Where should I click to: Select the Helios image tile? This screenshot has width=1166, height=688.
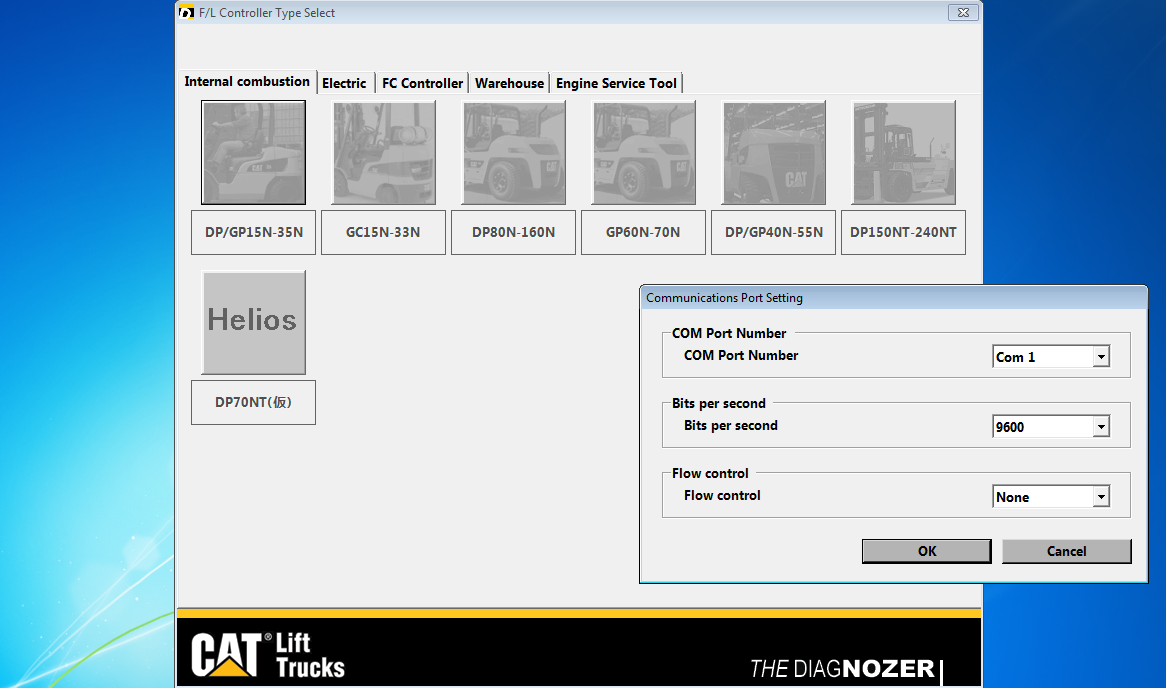click(x=254, y=322)
